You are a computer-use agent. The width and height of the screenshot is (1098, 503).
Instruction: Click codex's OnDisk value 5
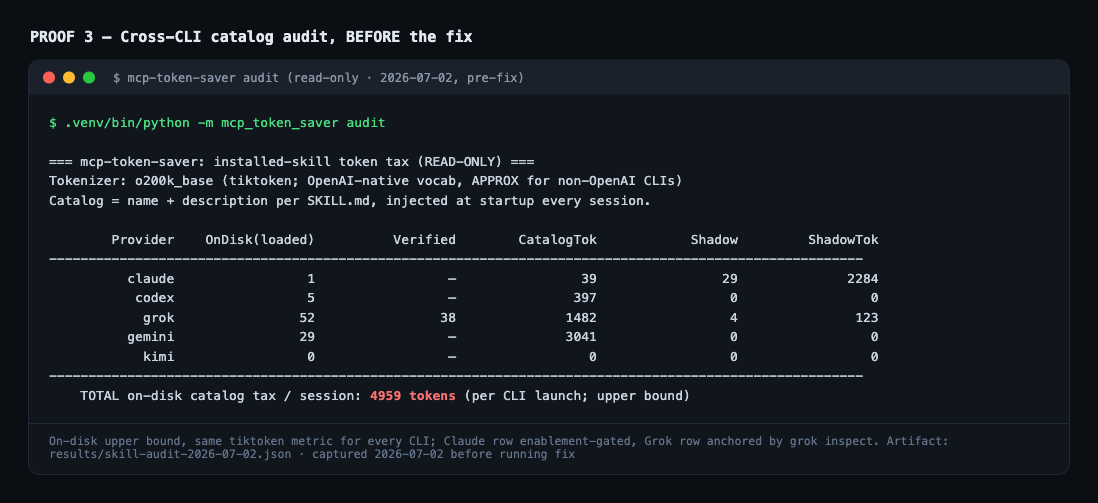(x=311, y=298)
